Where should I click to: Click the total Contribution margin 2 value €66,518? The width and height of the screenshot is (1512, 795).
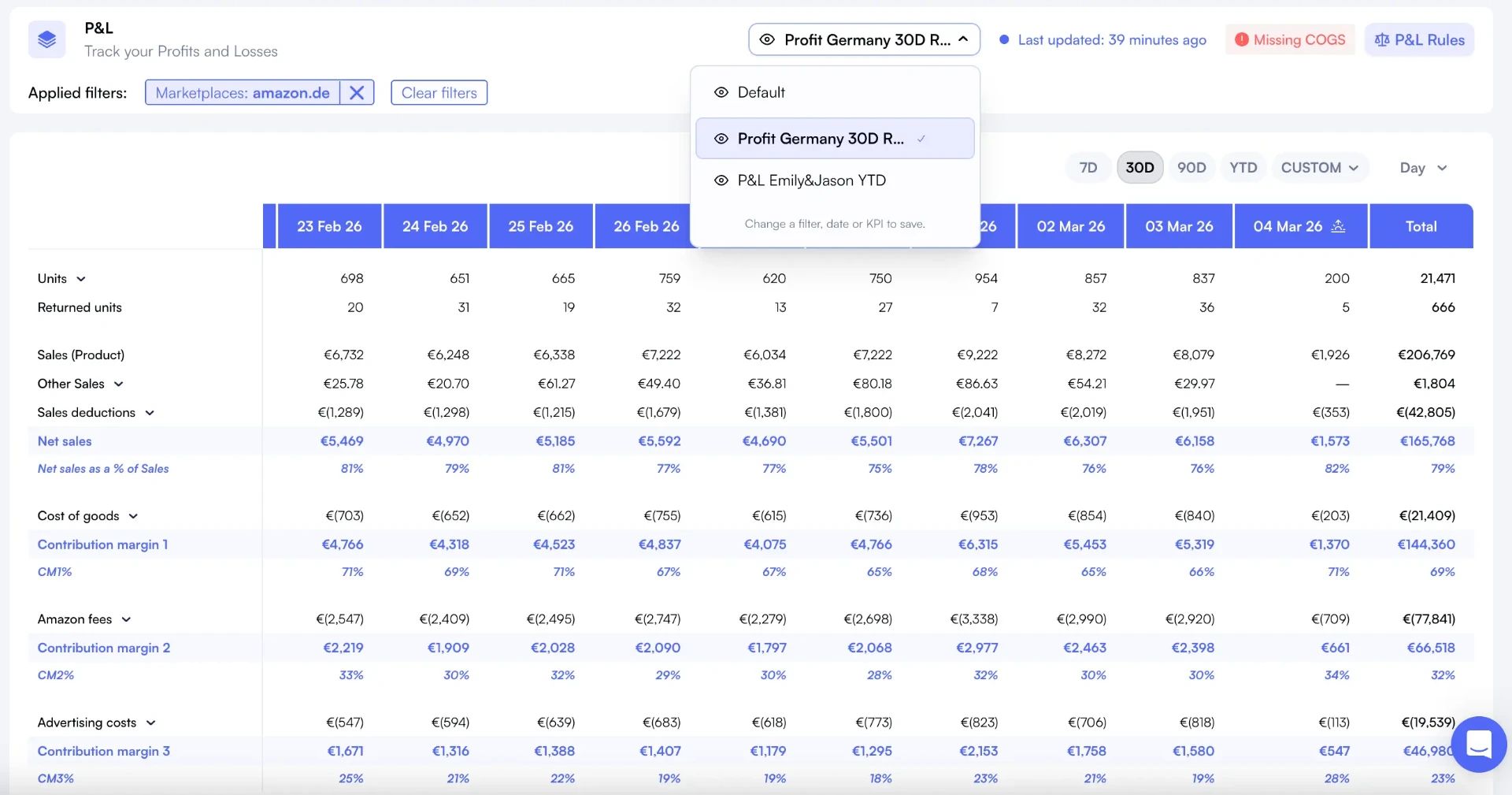pos(1431,648)
